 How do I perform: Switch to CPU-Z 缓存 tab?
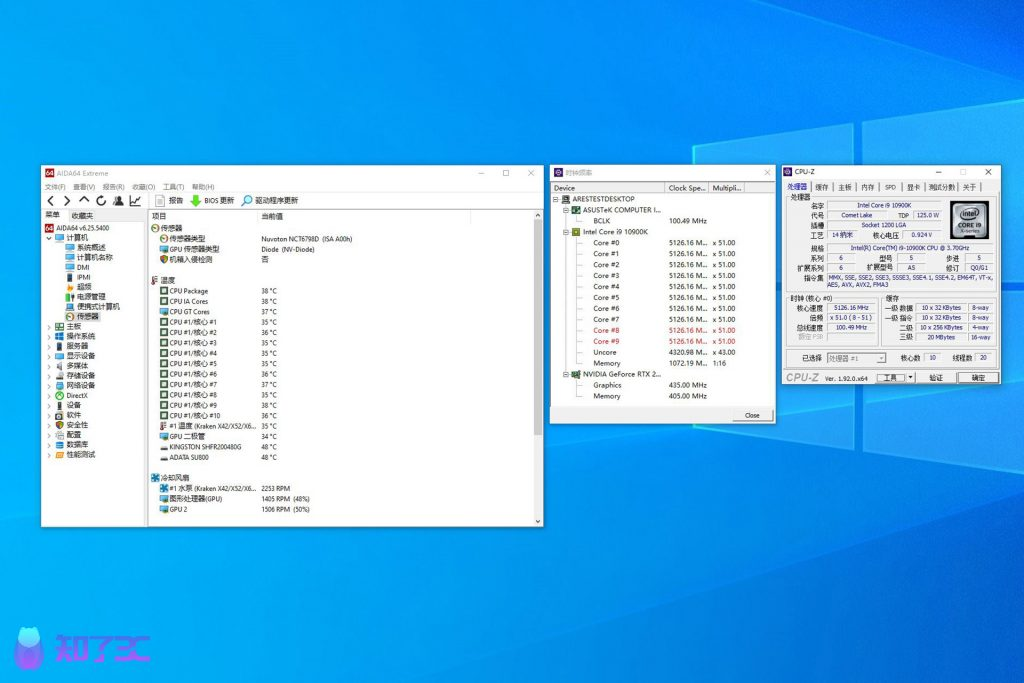coord(822,187)
